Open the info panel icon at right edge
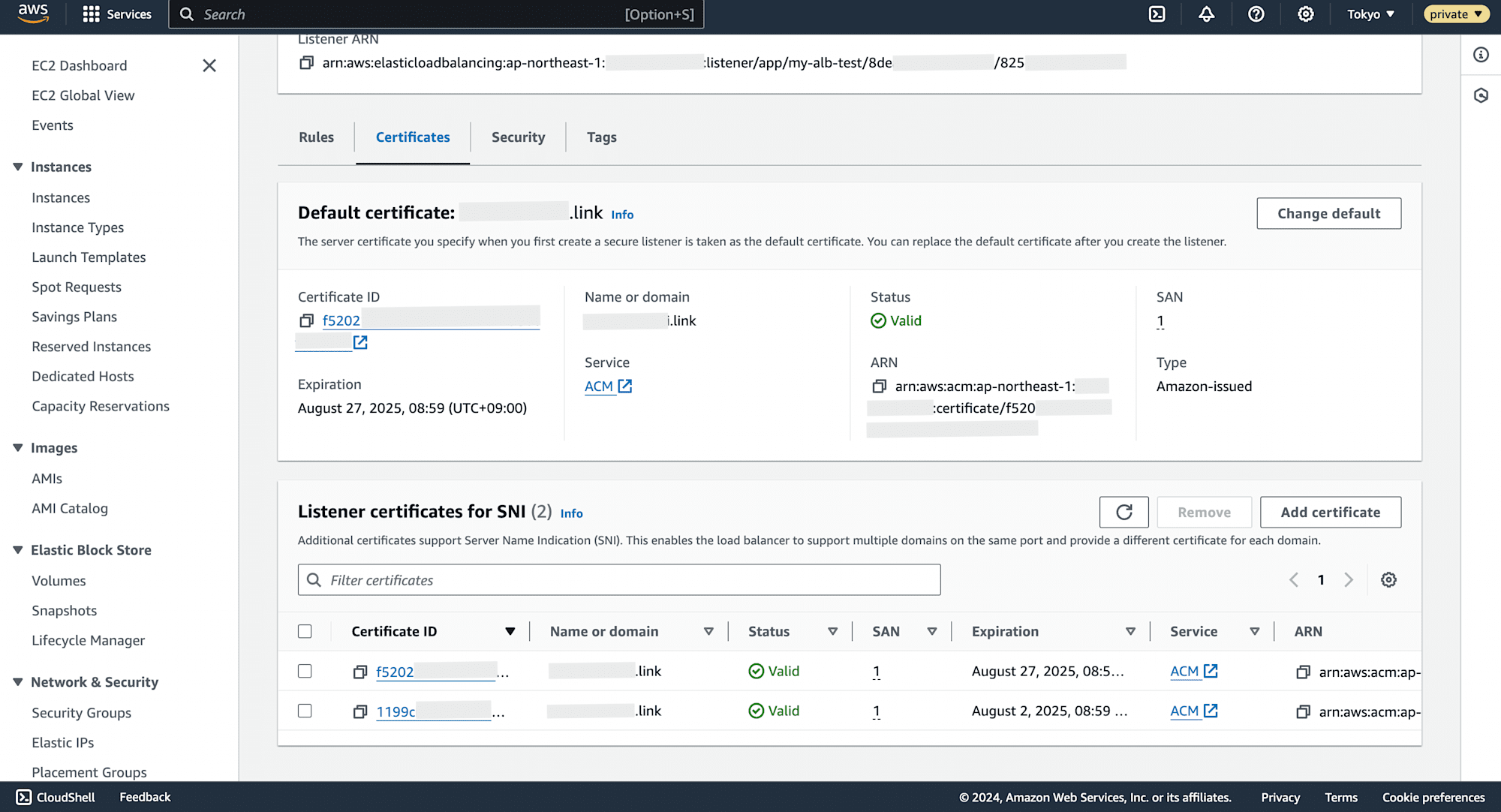Screen dimensions: 1501x812 [1481, 55]
